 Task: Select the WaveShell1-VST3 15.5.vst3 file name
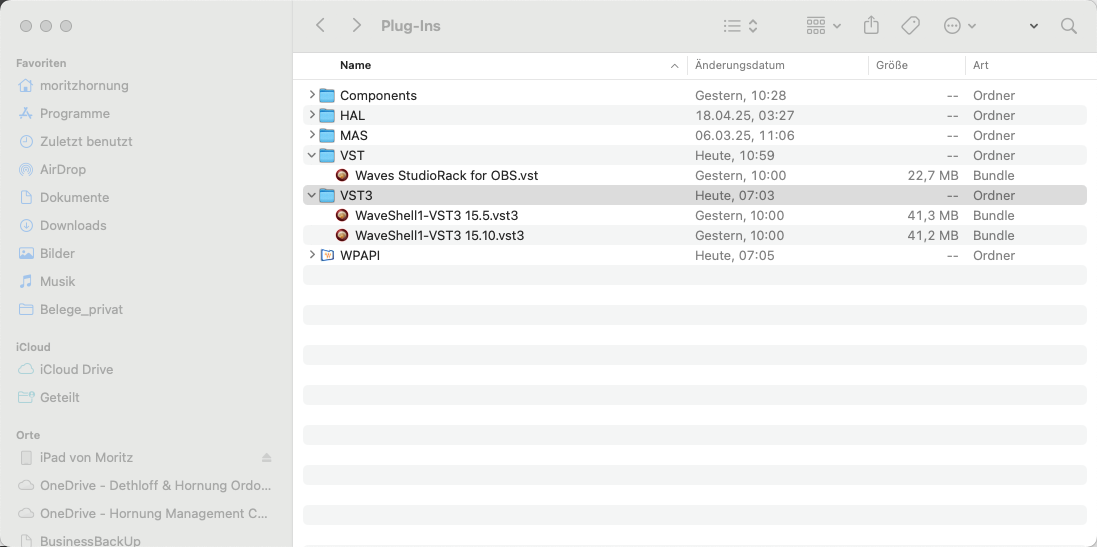(x=437, y=215)
